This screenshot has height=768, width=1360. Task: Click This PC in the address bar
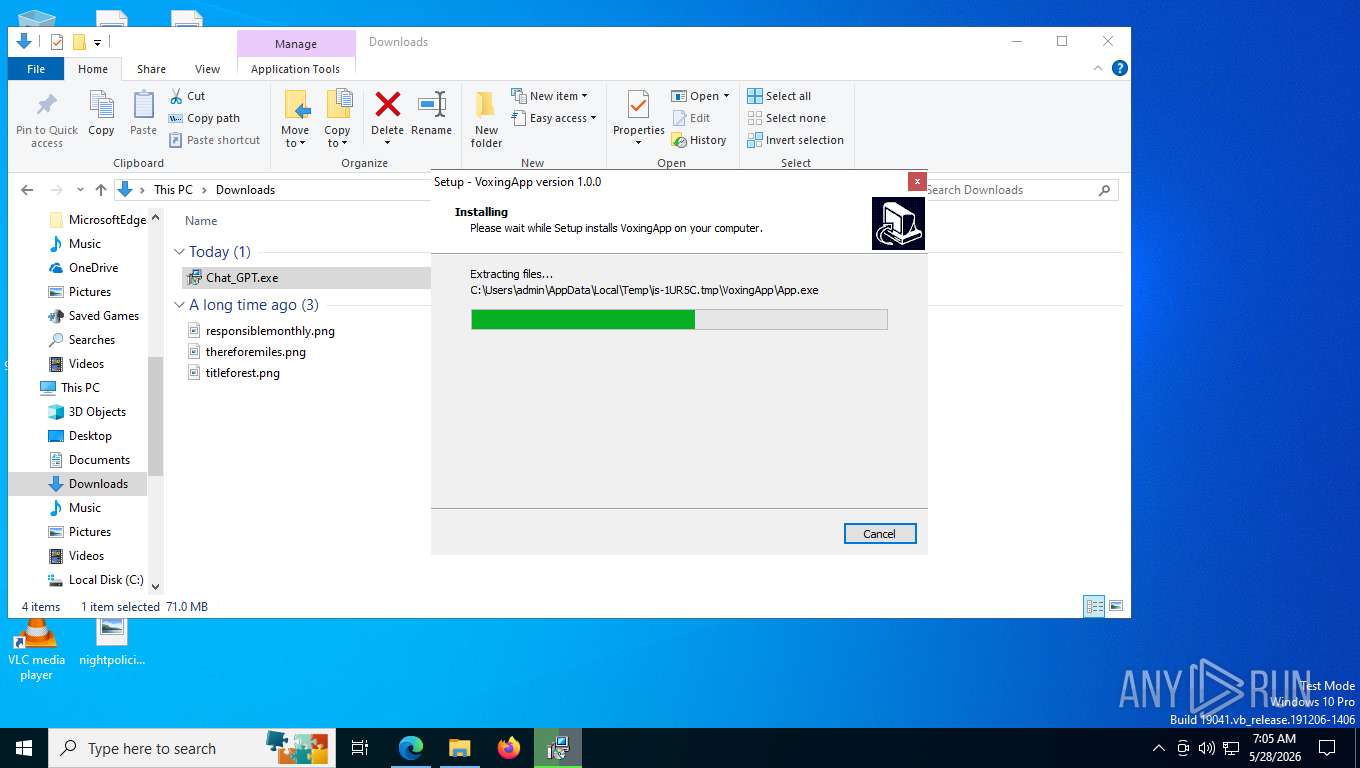(172, 189)
